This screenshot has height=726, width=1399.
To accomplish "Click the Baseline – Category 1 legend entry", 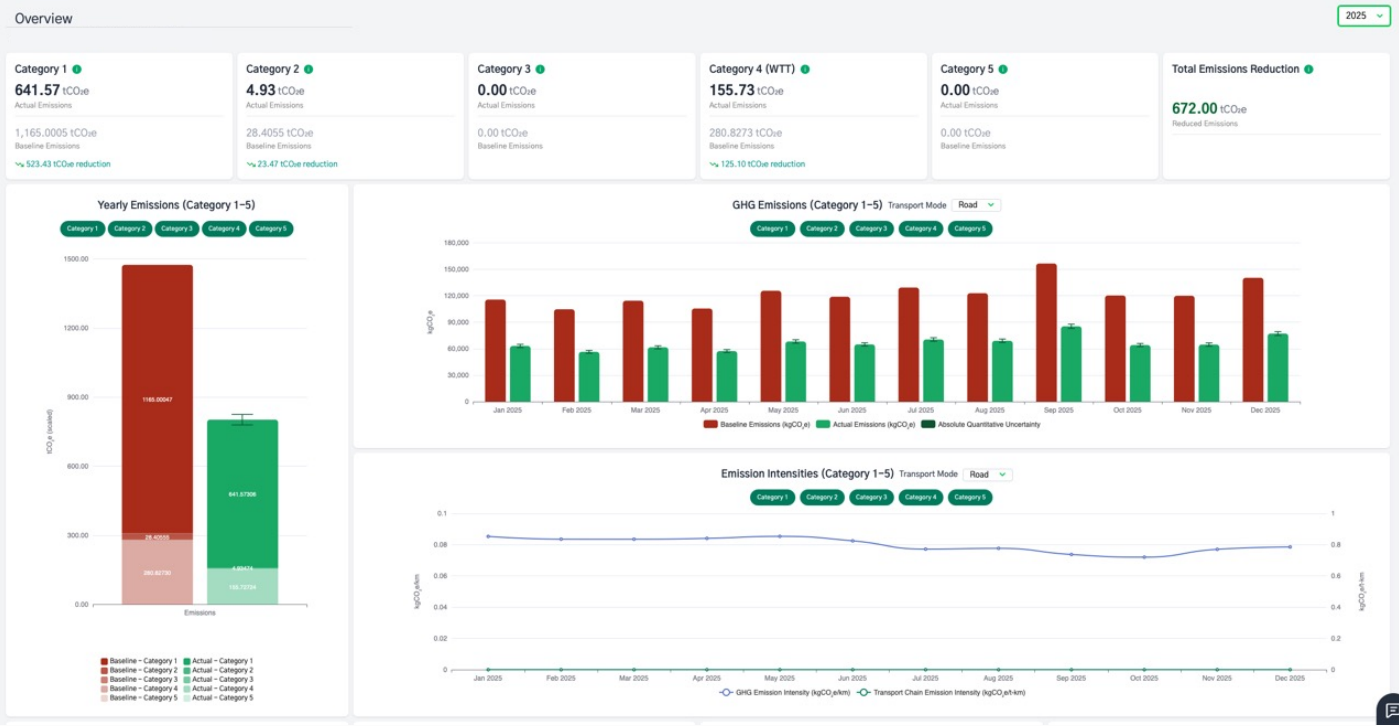I will 138,661.
